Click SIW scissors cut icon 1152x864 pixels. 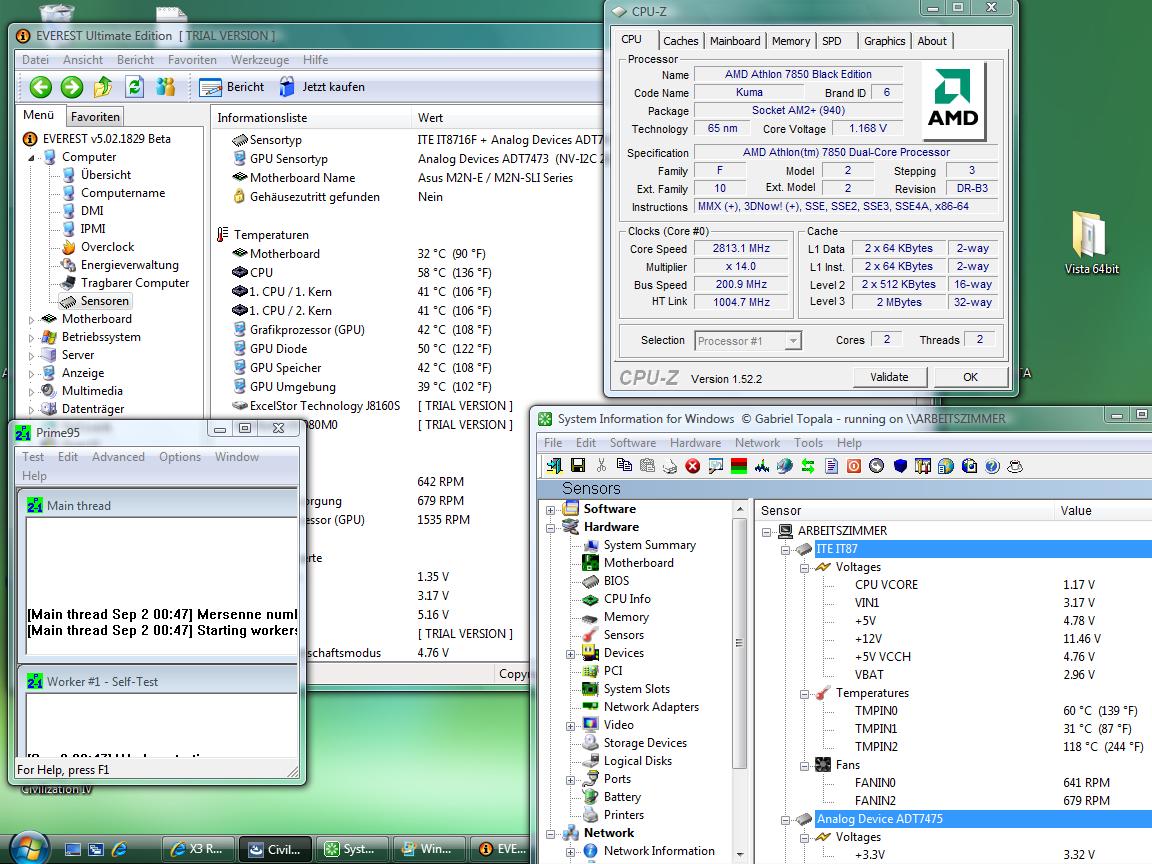point(601,466)
